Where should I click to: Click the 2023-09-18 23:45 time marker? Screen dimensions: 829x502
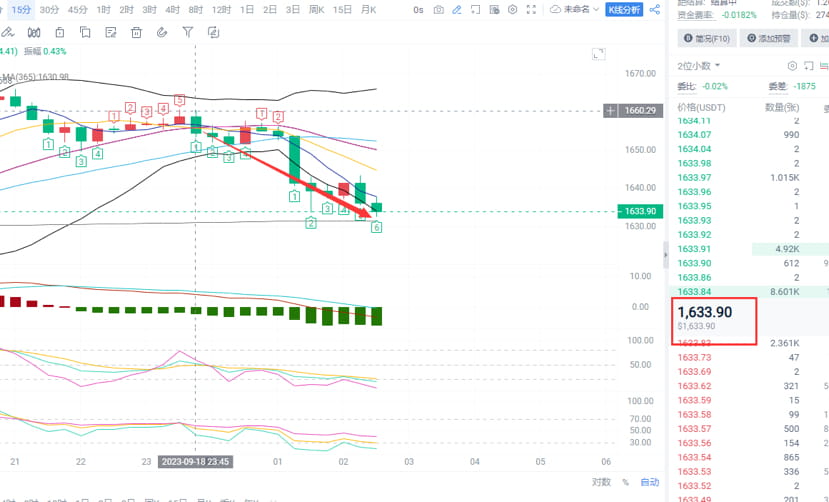tap(196, 461)
